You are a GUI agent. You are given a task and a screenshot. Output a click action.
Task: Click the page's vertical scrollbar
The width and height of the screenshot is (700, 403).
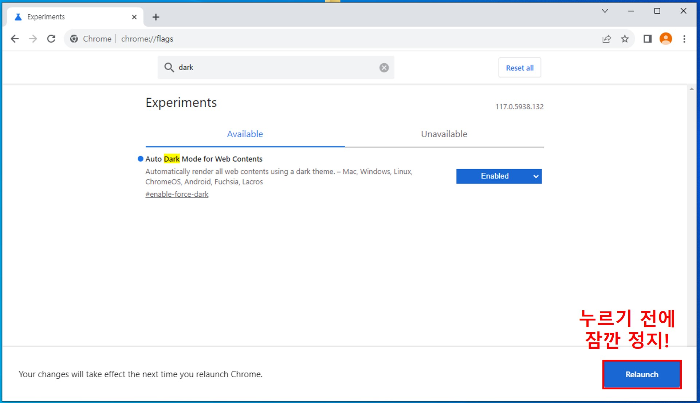point(692,216)
